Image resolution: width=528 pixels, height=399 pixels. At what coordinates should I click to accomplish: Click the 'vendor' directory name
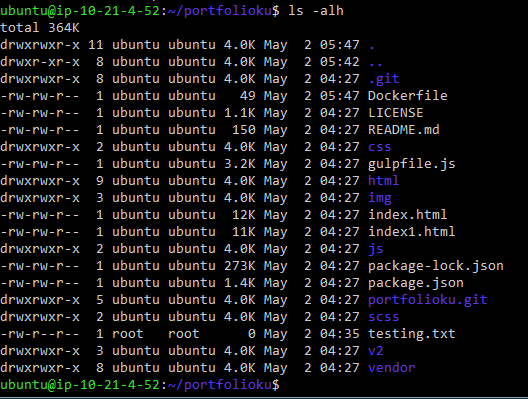392,368
